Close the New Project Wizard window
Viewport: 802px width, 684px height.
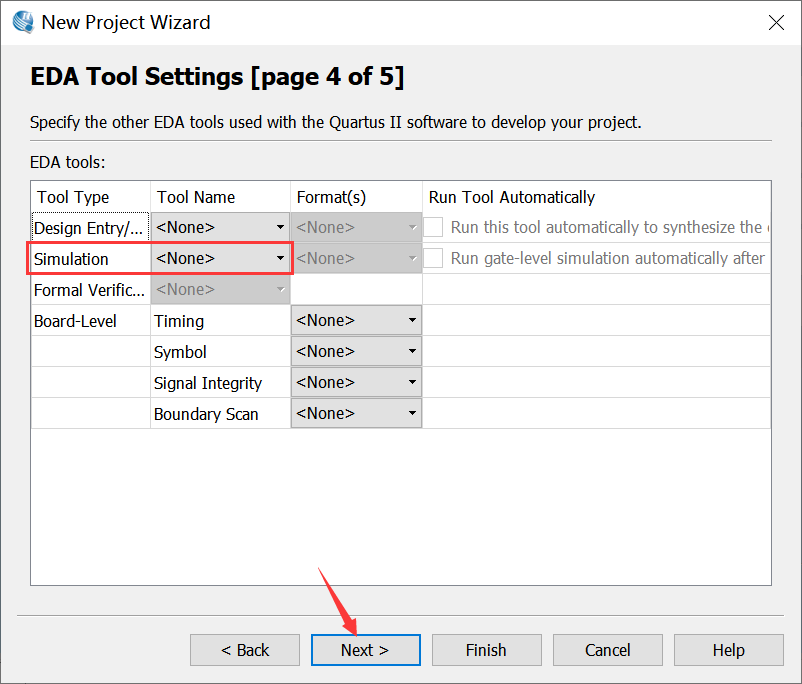775,22
